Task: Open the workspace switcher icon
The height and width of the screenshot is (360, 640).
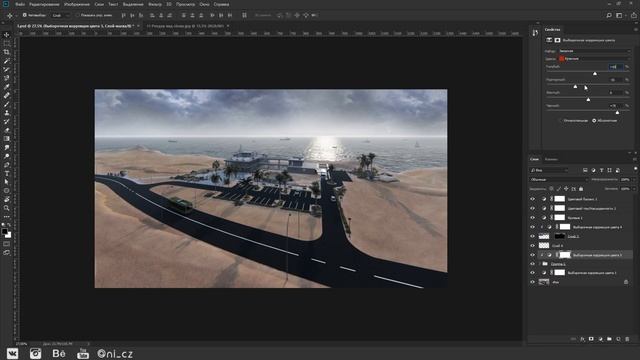Action: 620,15
